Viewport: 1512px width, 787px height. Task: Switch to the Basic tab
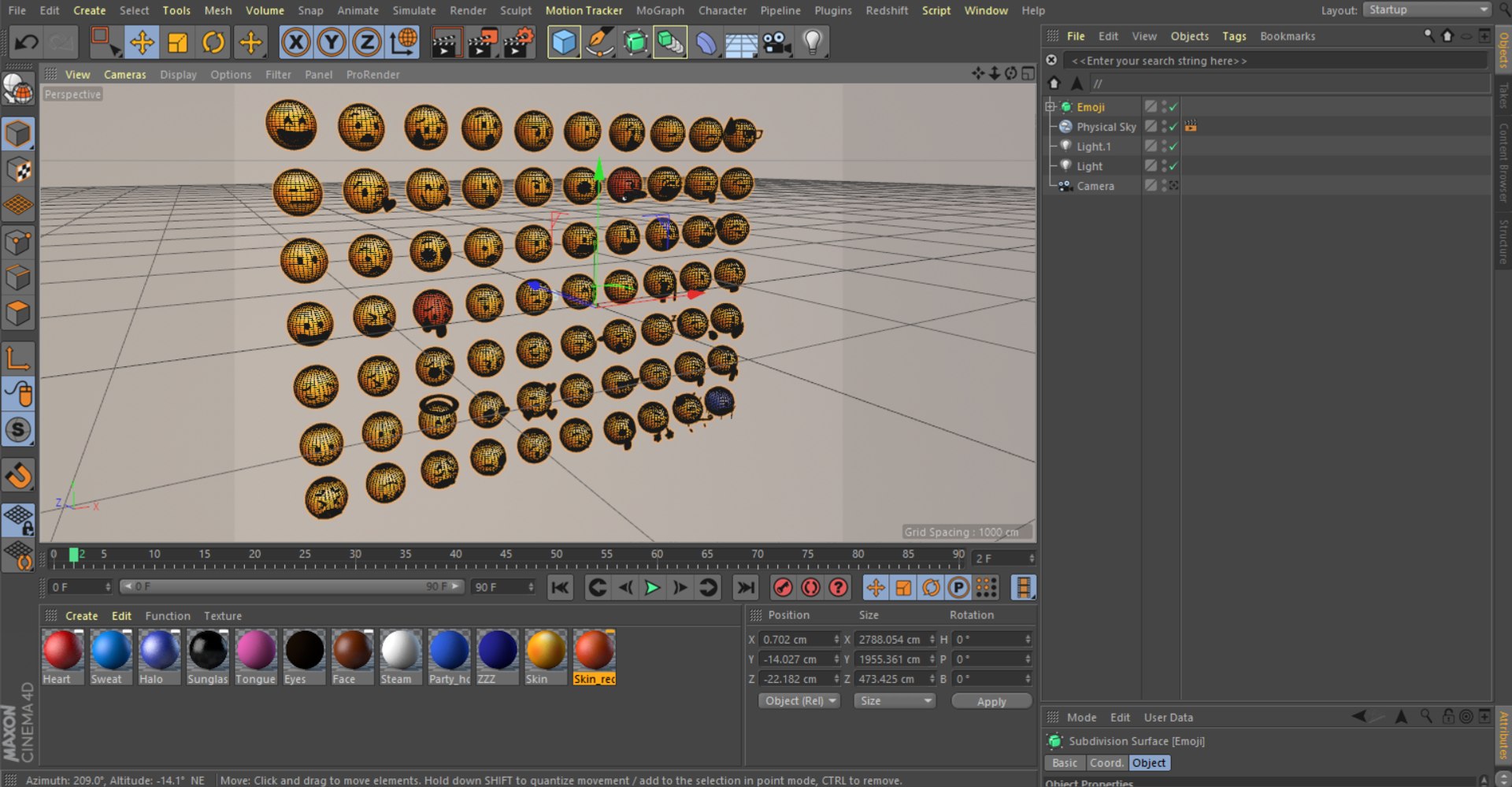(x=1065, y=763)
